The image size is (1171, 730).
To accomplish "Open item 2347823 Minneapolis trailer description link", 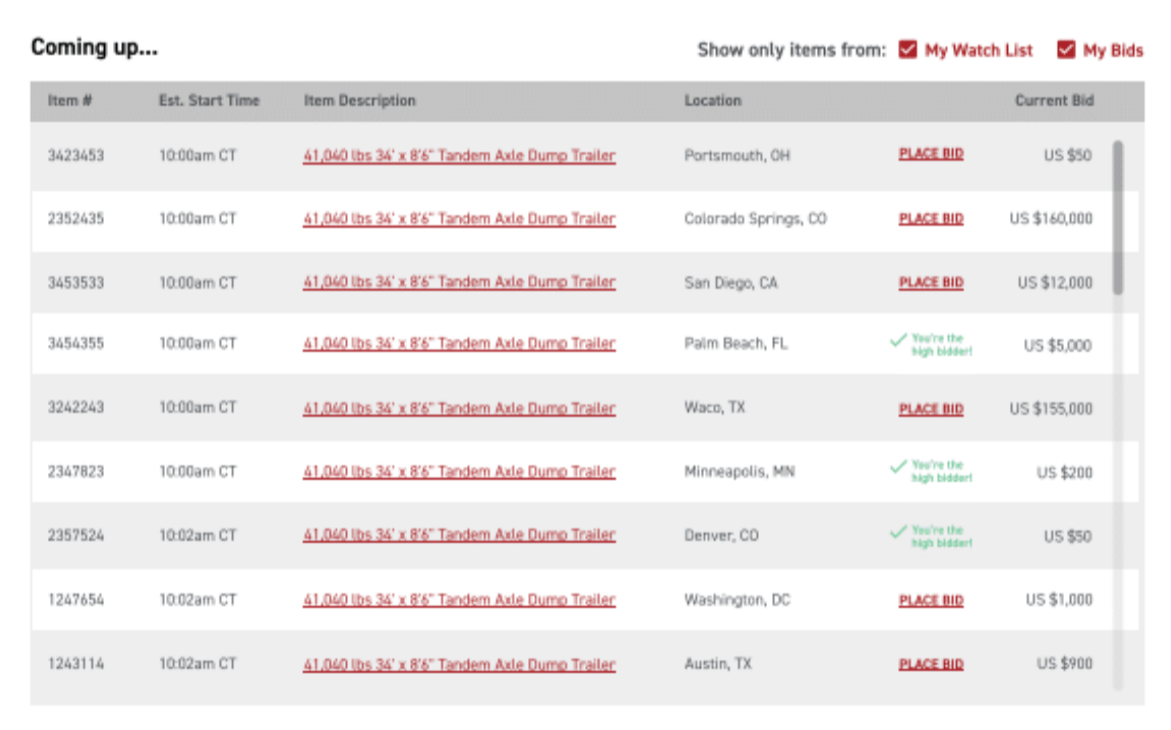I will [459, 472].
